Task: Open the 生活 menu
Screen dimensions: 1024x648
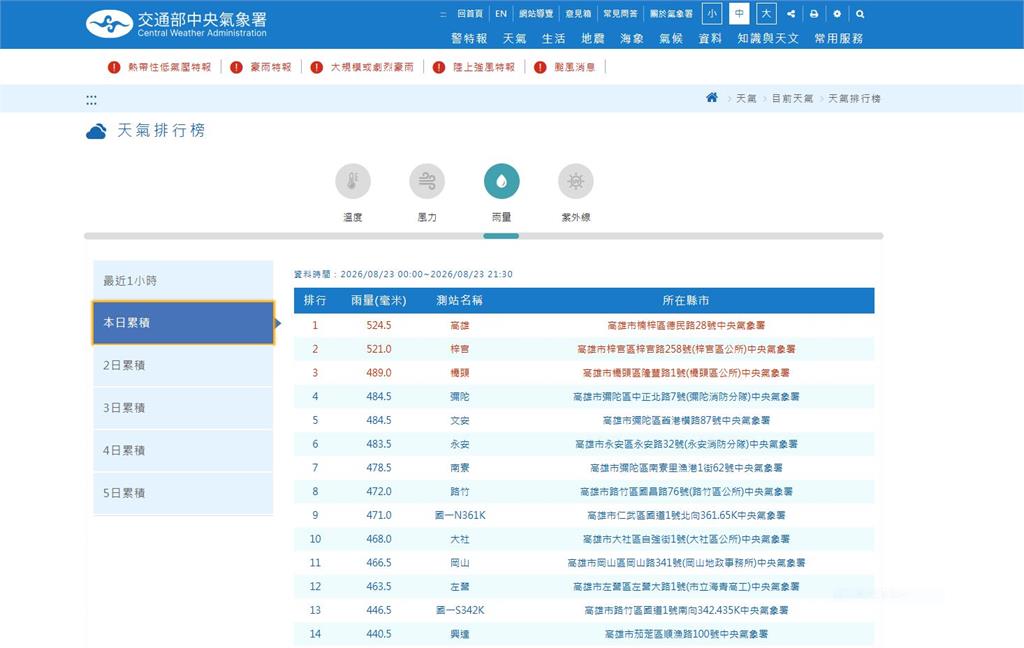Action: coord(554,39)
